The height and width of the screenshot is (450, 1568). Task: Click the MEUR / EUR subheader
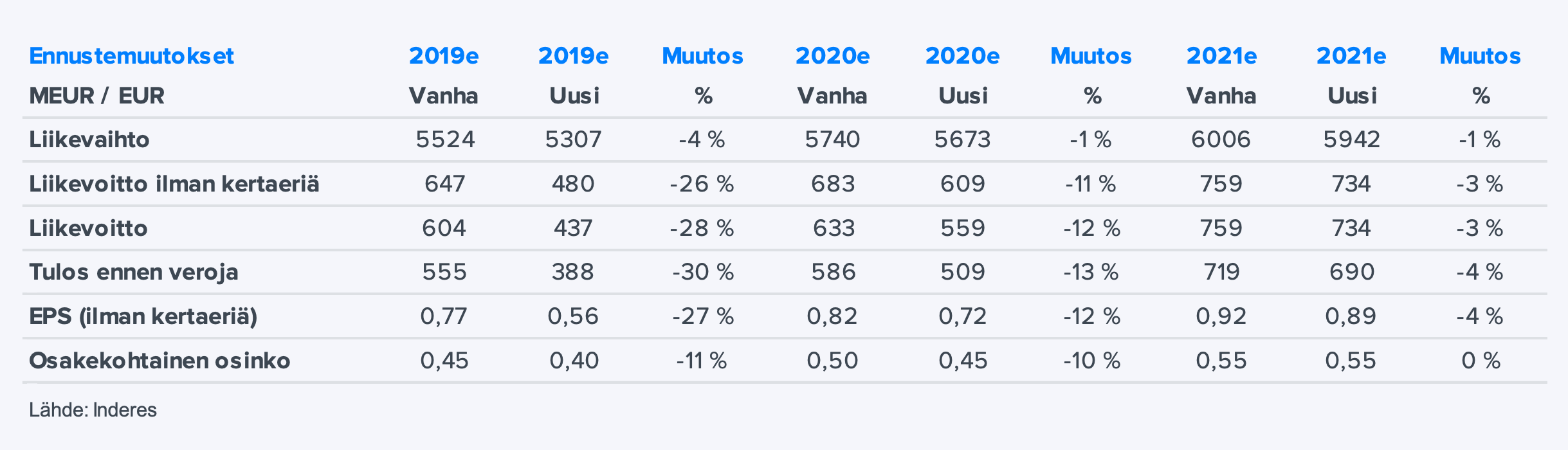pos(96,96)
